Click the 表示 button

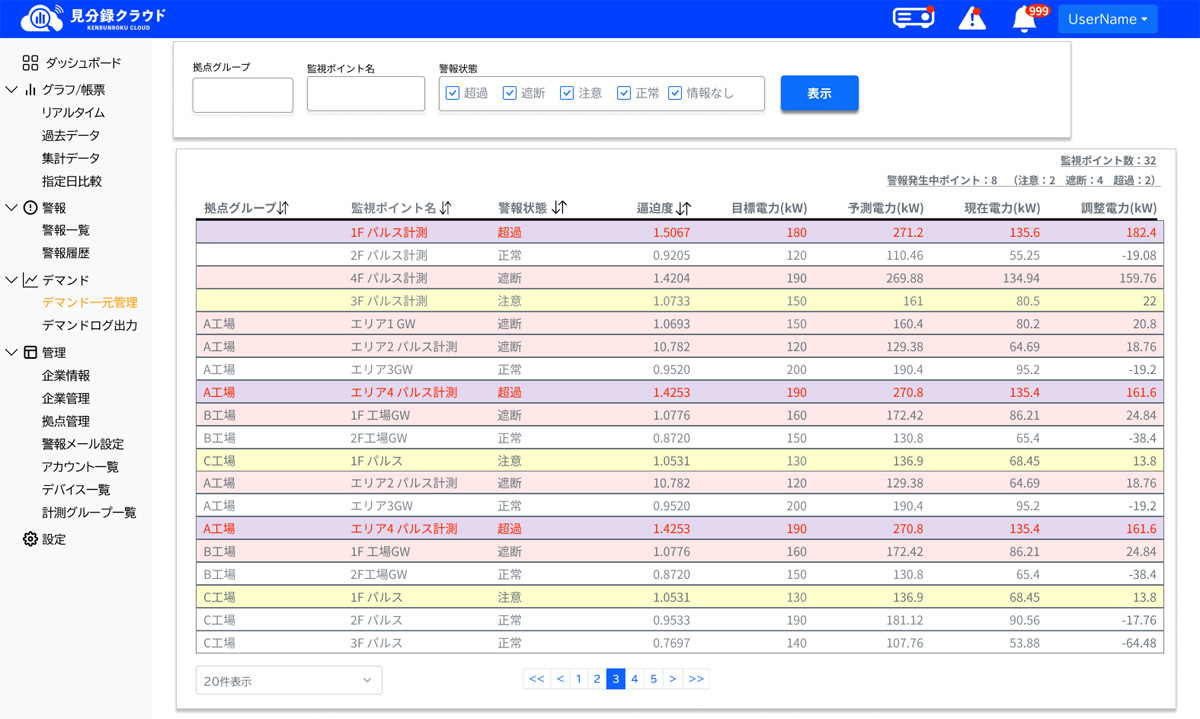(819, 93)
